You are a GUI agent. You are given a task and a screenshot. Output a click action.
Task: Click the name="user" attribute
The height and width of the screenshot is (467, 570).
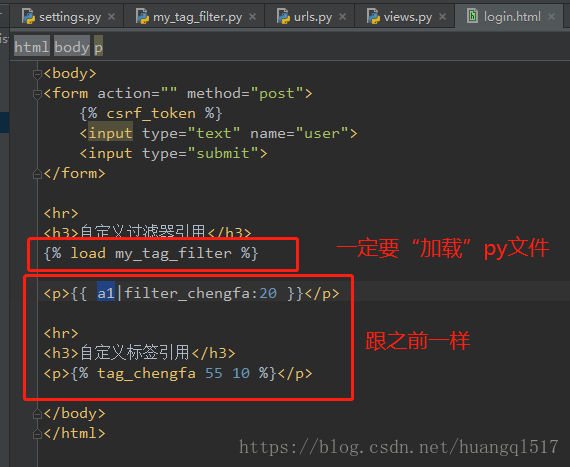click(300, 133)
